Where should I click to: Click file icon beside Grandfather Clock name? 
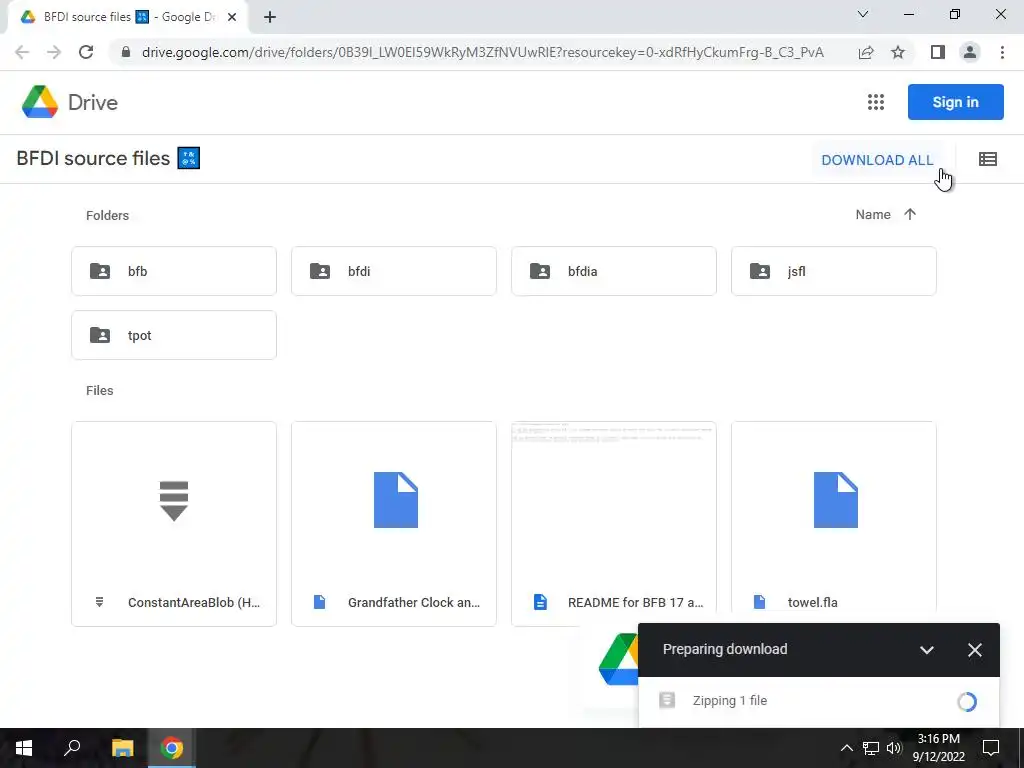click(319, 602)
